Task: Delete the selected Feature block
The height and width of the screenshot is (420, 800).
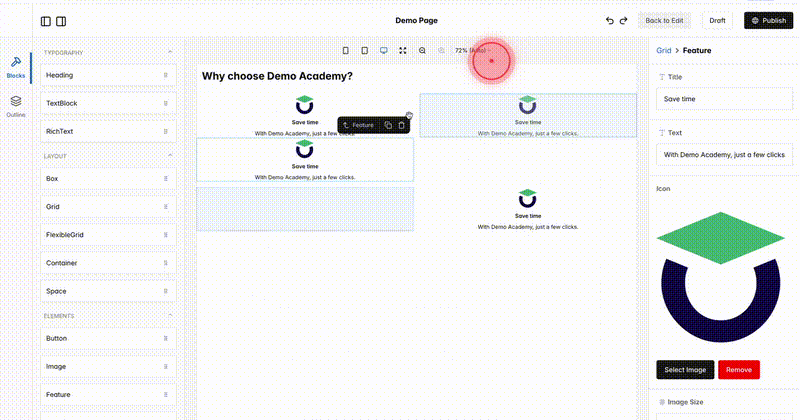Action: coord(402,125)
